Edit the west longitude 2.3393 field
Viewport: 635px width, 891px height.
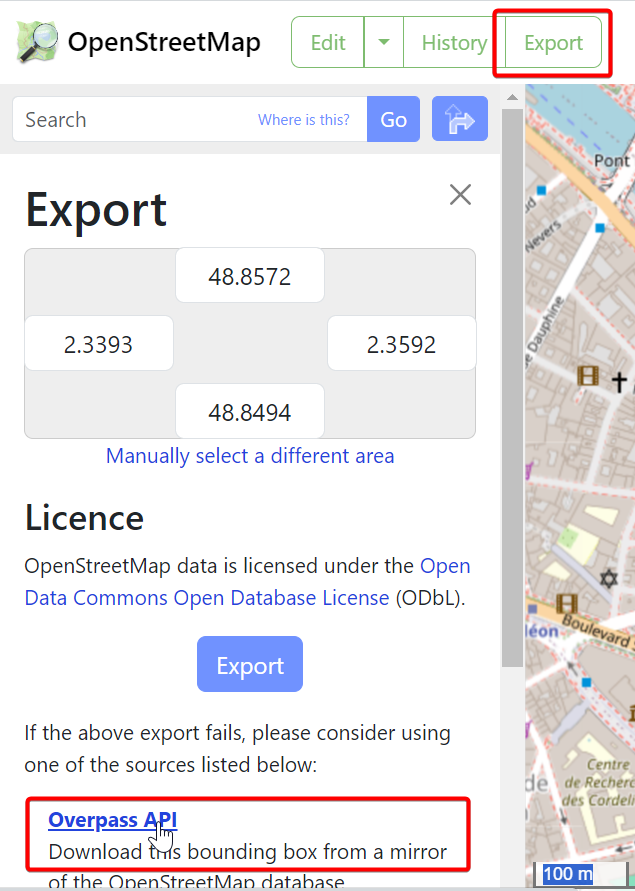(x=98, y=343)
